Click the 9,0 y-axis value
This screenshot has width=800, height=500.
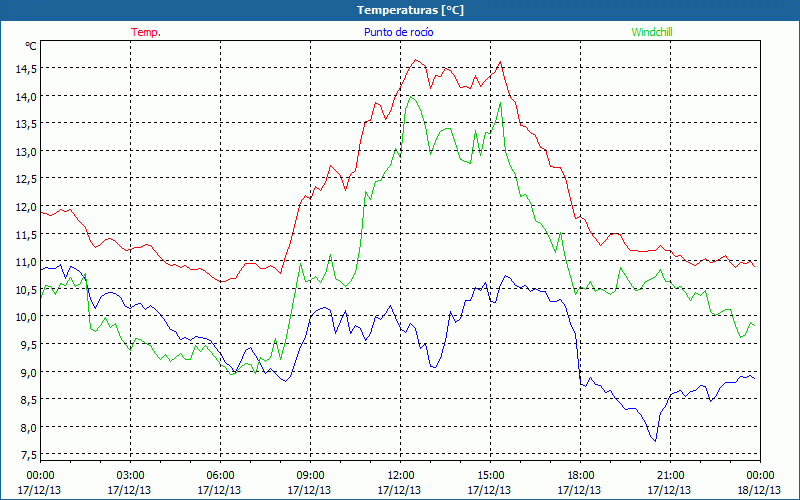[x=28, y=371]
